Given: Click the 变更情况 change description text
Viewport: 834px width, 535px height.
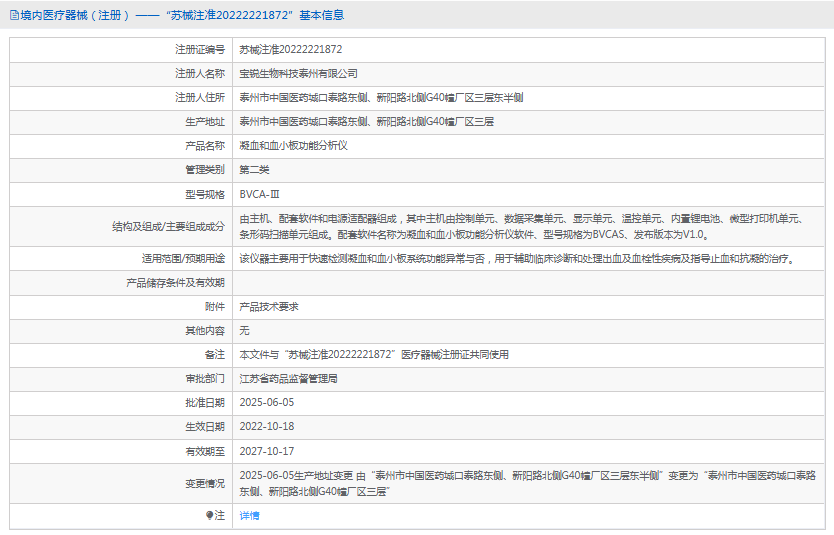Looking at the screenshot, I should (528, 483).
